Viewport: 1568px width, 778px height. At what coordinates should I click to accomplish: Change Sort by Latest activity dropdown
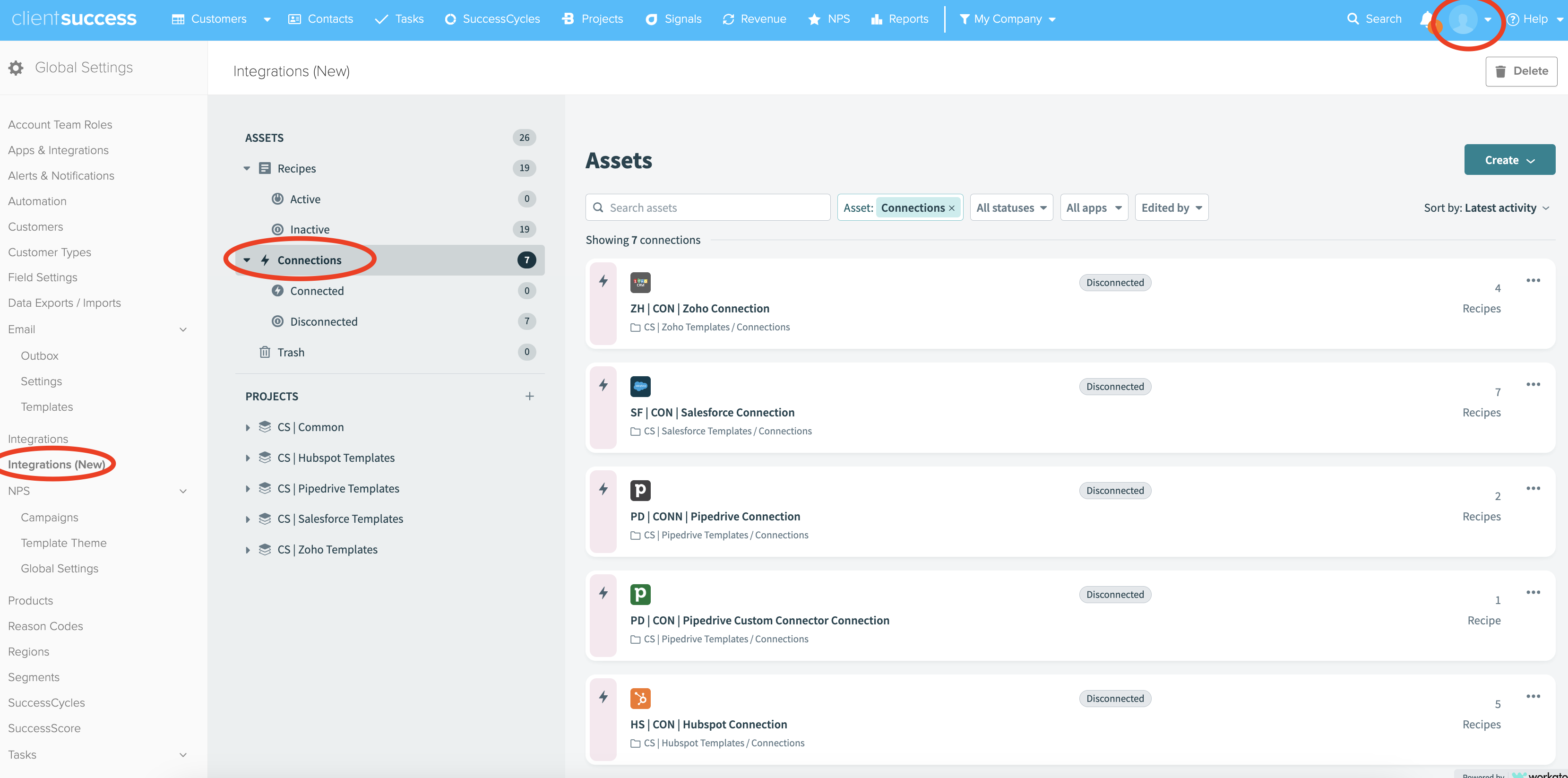click(x=1486, y=207)
